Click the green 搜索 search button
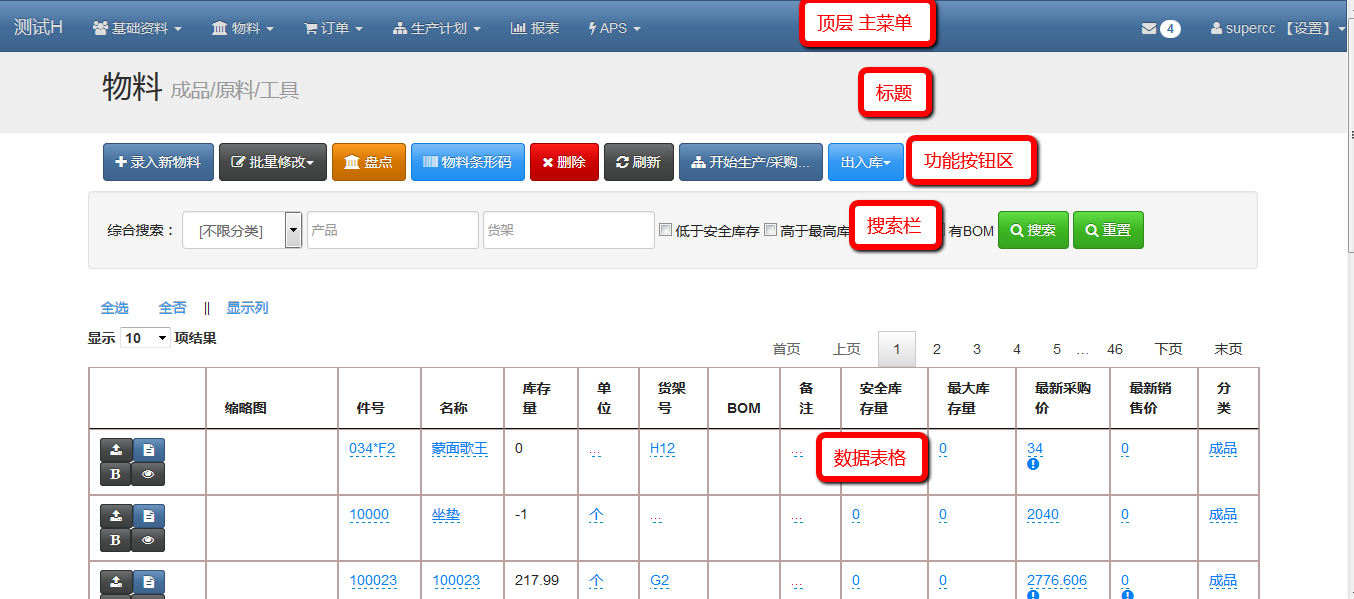Screen dimensions: 1354x599 [x=1033, y=230]
